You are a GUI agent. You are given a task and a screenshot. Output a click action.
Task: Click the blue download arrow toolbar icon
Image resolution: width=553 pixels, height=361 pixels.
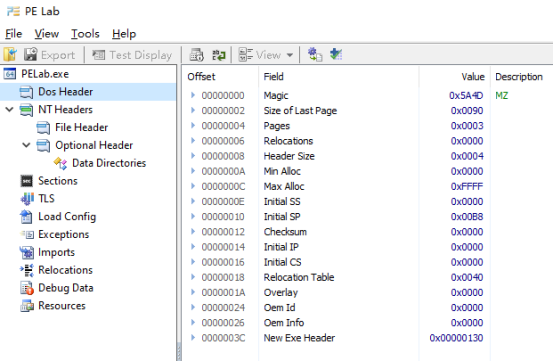(x=336, y=54)
